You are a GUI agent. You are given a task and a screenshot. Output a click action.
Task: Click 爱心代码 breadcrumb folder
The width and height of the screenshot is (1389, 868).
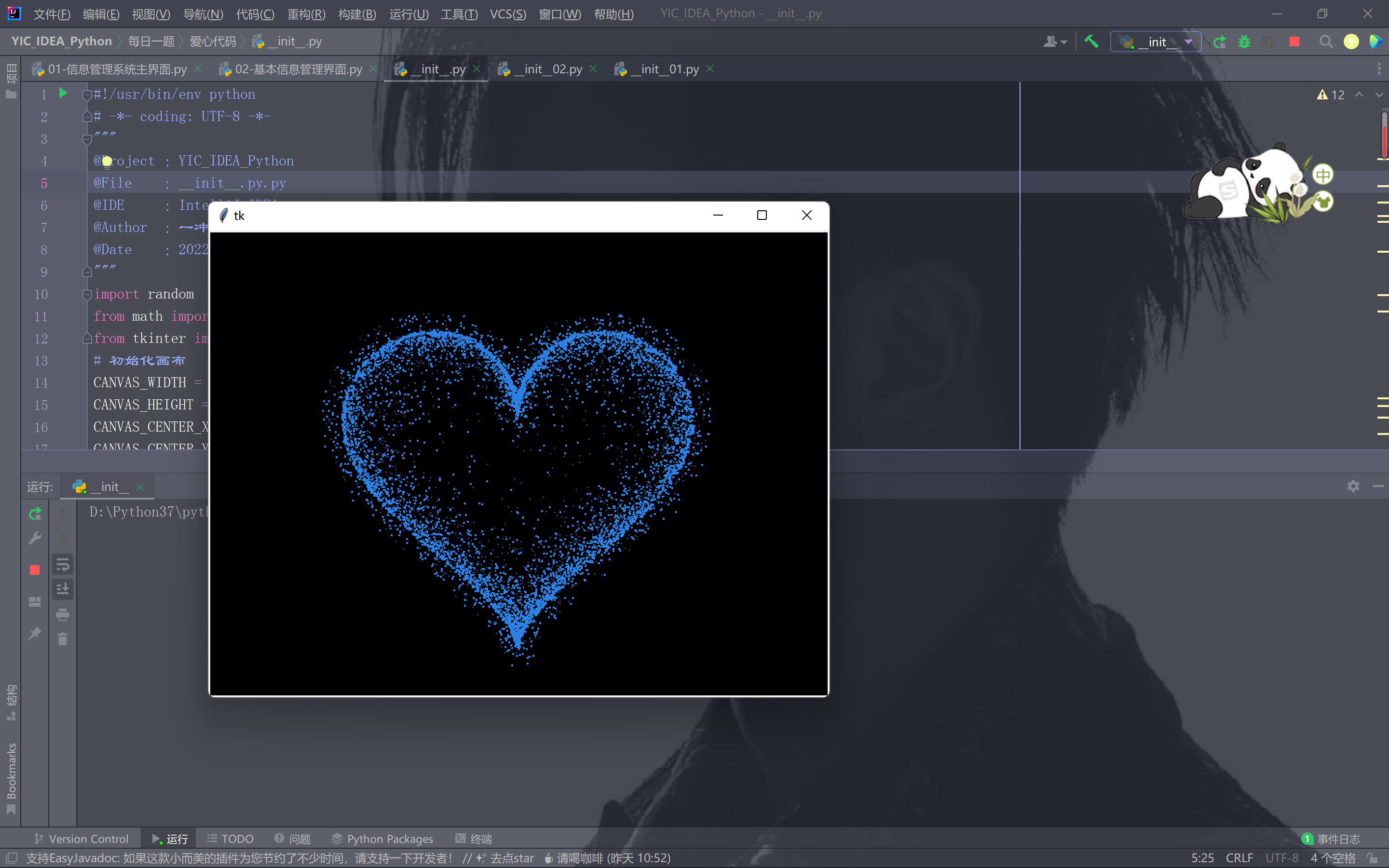point(213,41)
